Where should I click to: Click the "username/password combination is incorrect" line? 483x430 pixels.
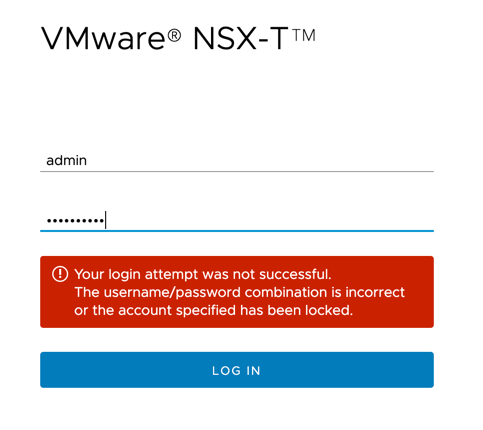coord(239,292)
